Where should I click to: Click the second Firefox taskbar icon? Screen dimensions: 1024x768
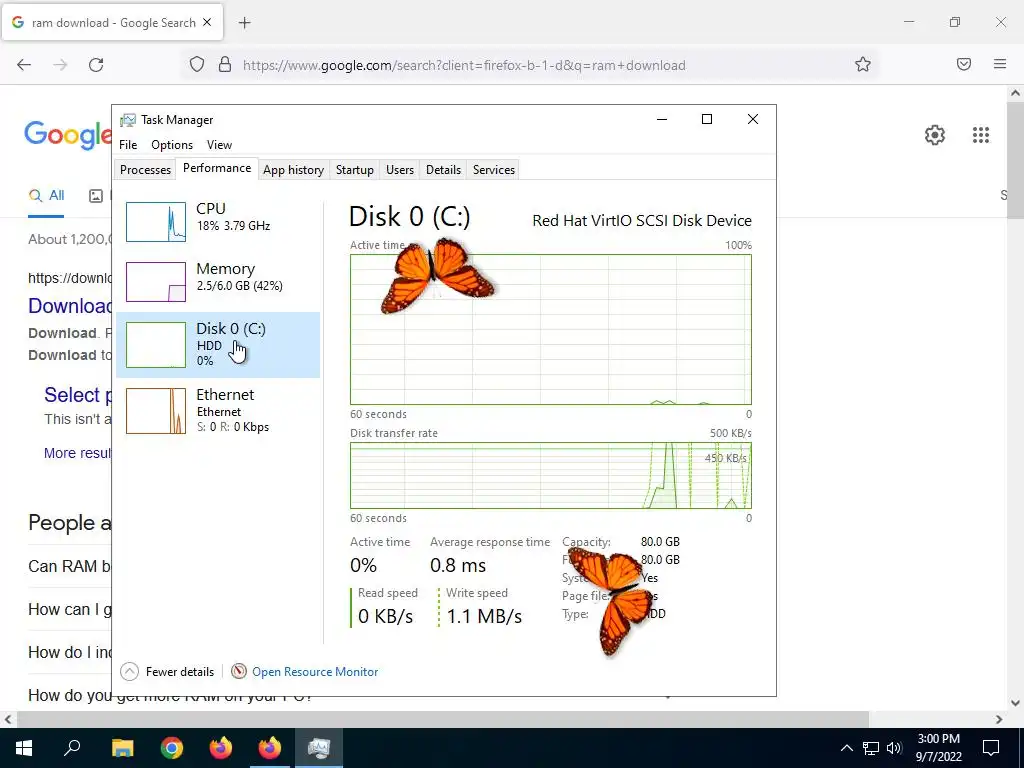(270, 748)
